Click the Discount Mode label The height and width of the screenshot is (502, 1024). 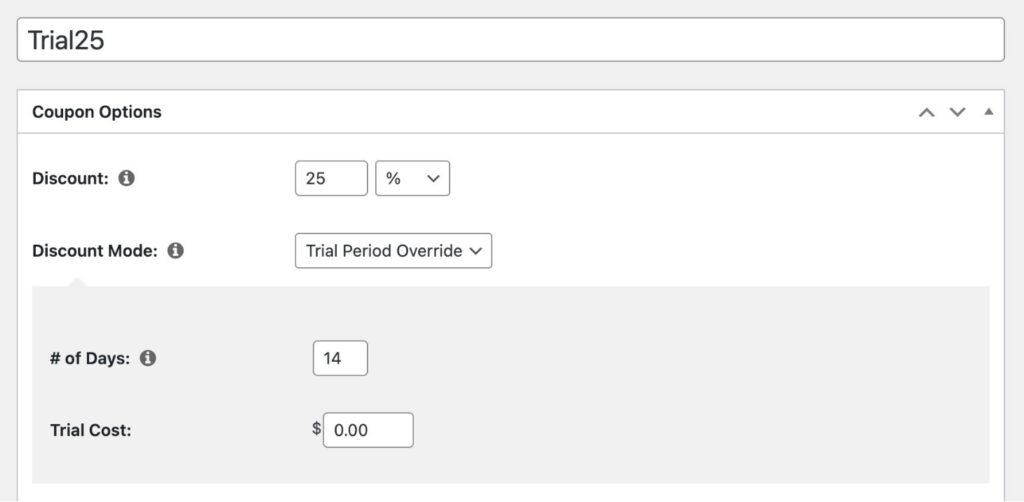tap(95, 251)
